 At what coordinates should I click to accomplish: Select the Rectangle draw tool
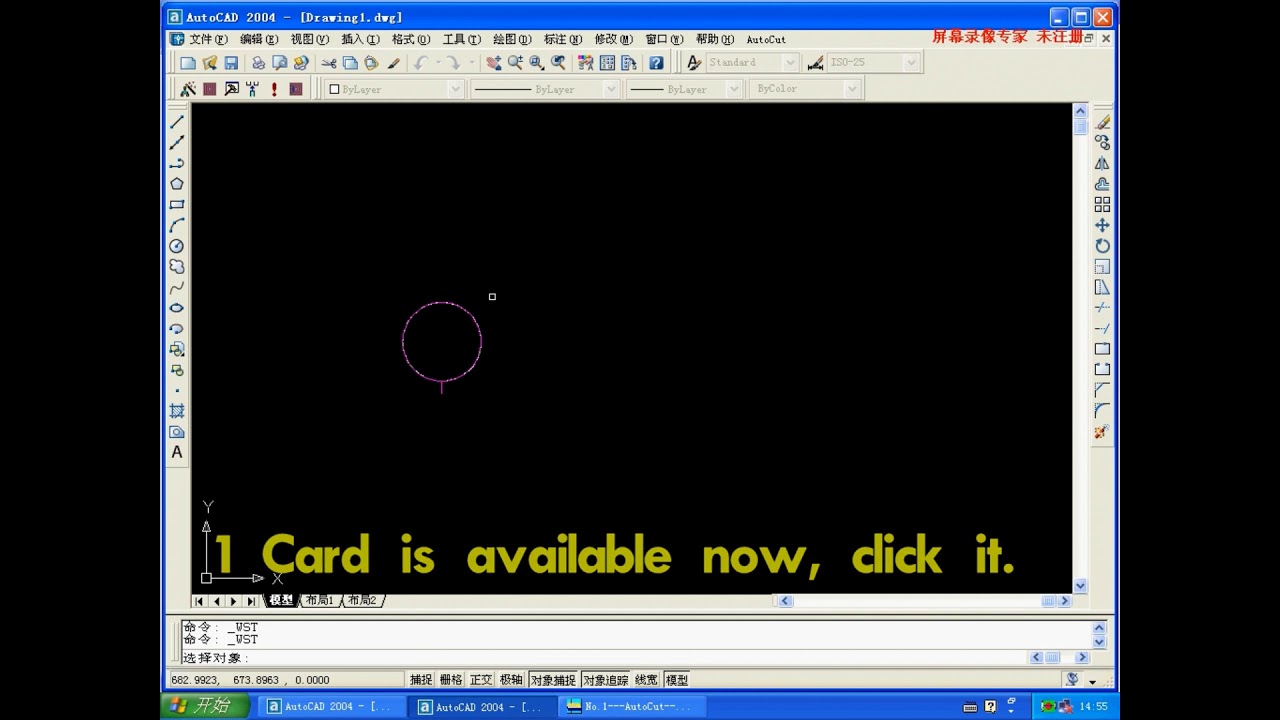[177, 205]
